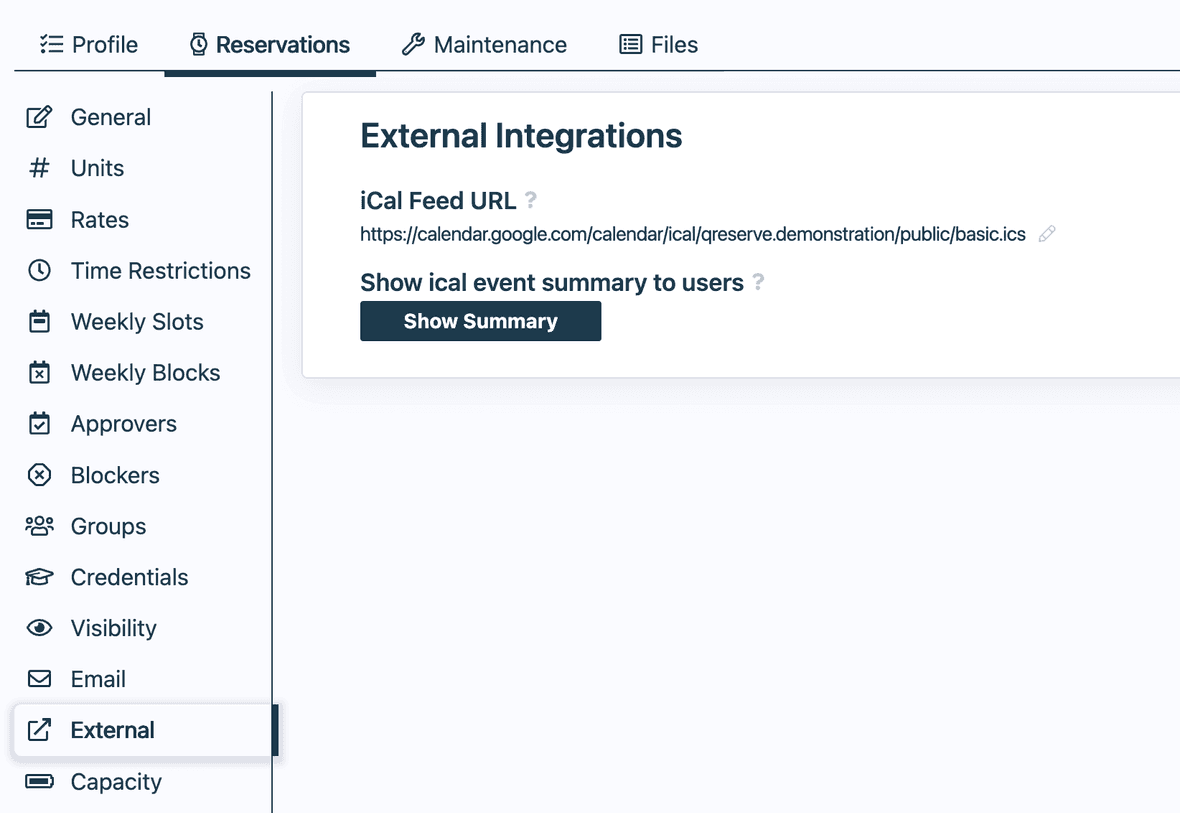Open Weekly Slots calendar icon
The height and width of the screenshot is (813, 1180).
[39, 321]
